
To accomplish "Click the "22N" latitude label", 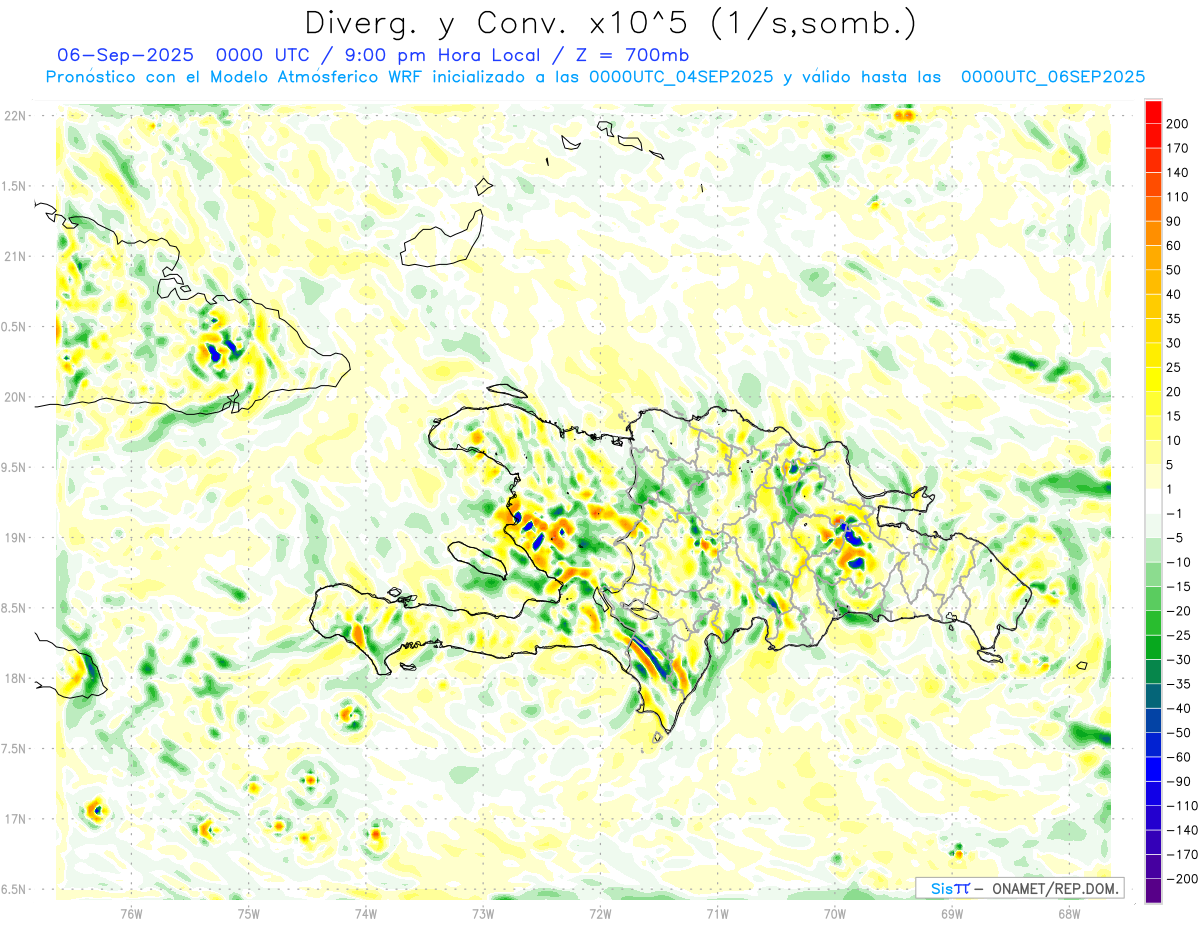I will tap(15, 116).
